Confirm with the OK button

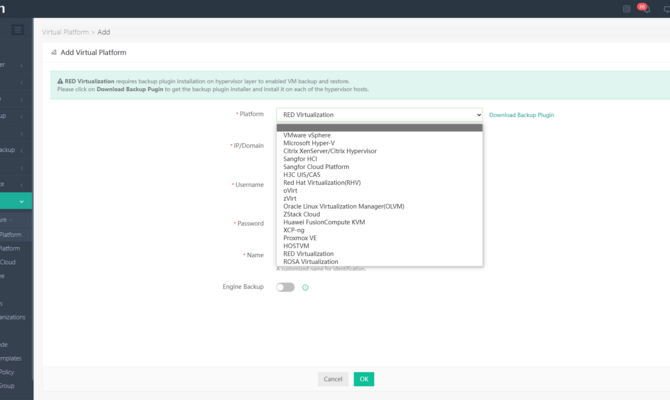[x=364, y=379]
